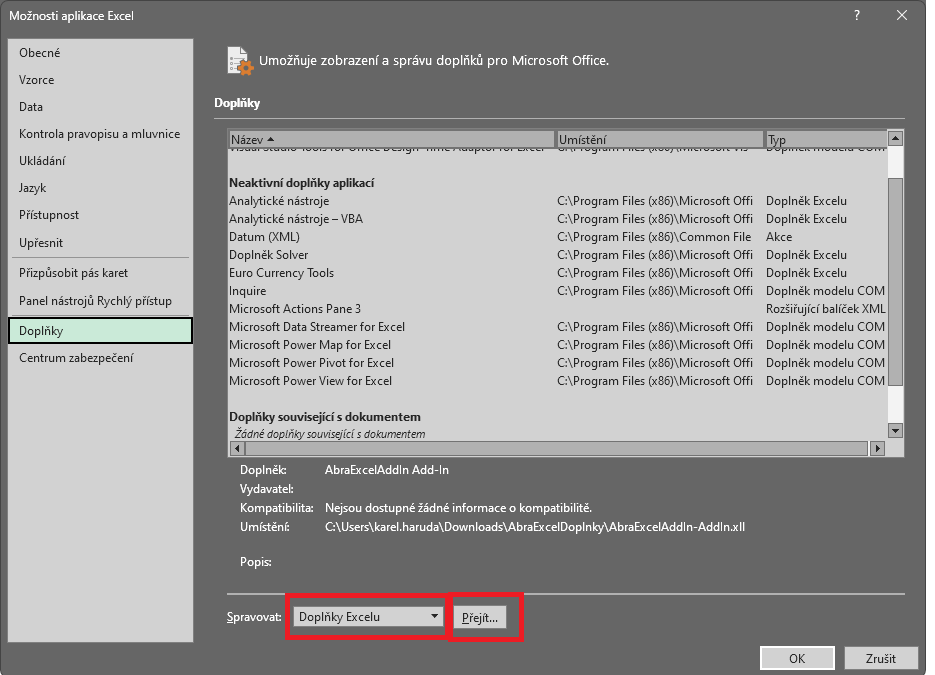
Task: Sort add-ins by Typ column header
Action: (x=826, y=140)
